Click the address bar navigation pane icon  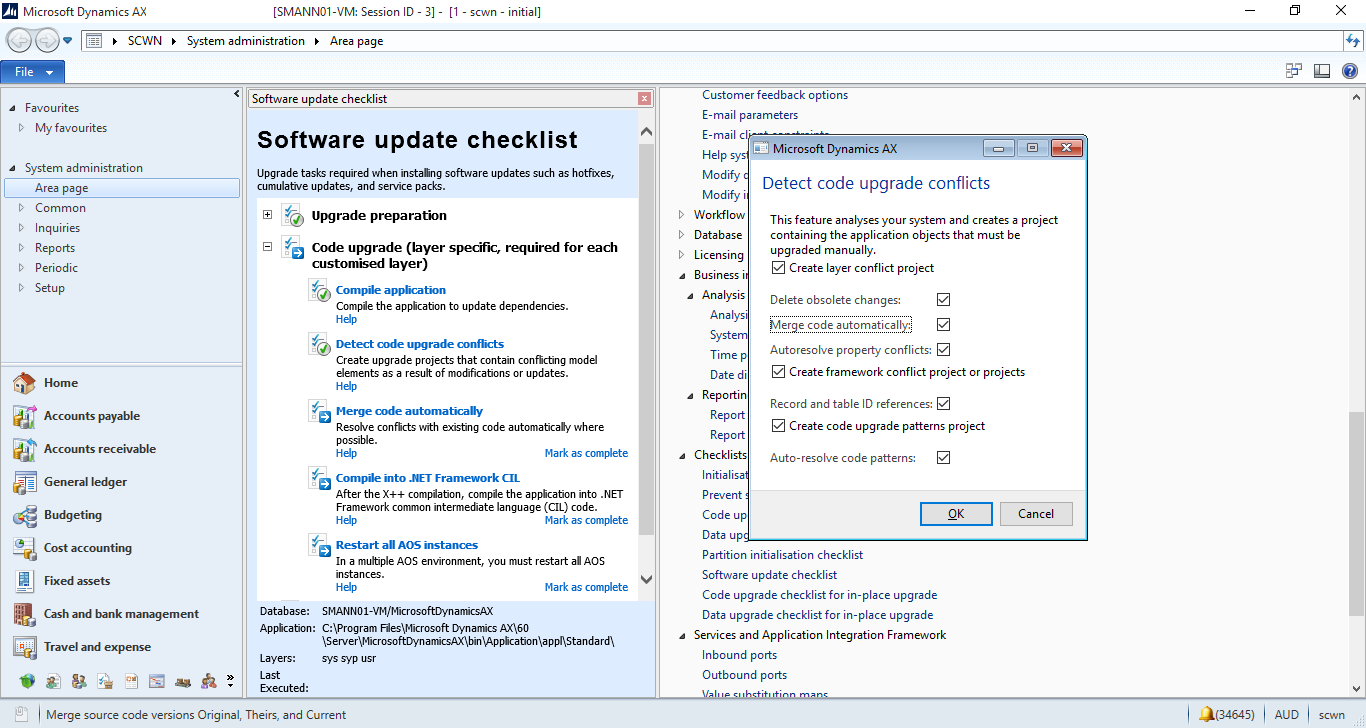point(94,41)
